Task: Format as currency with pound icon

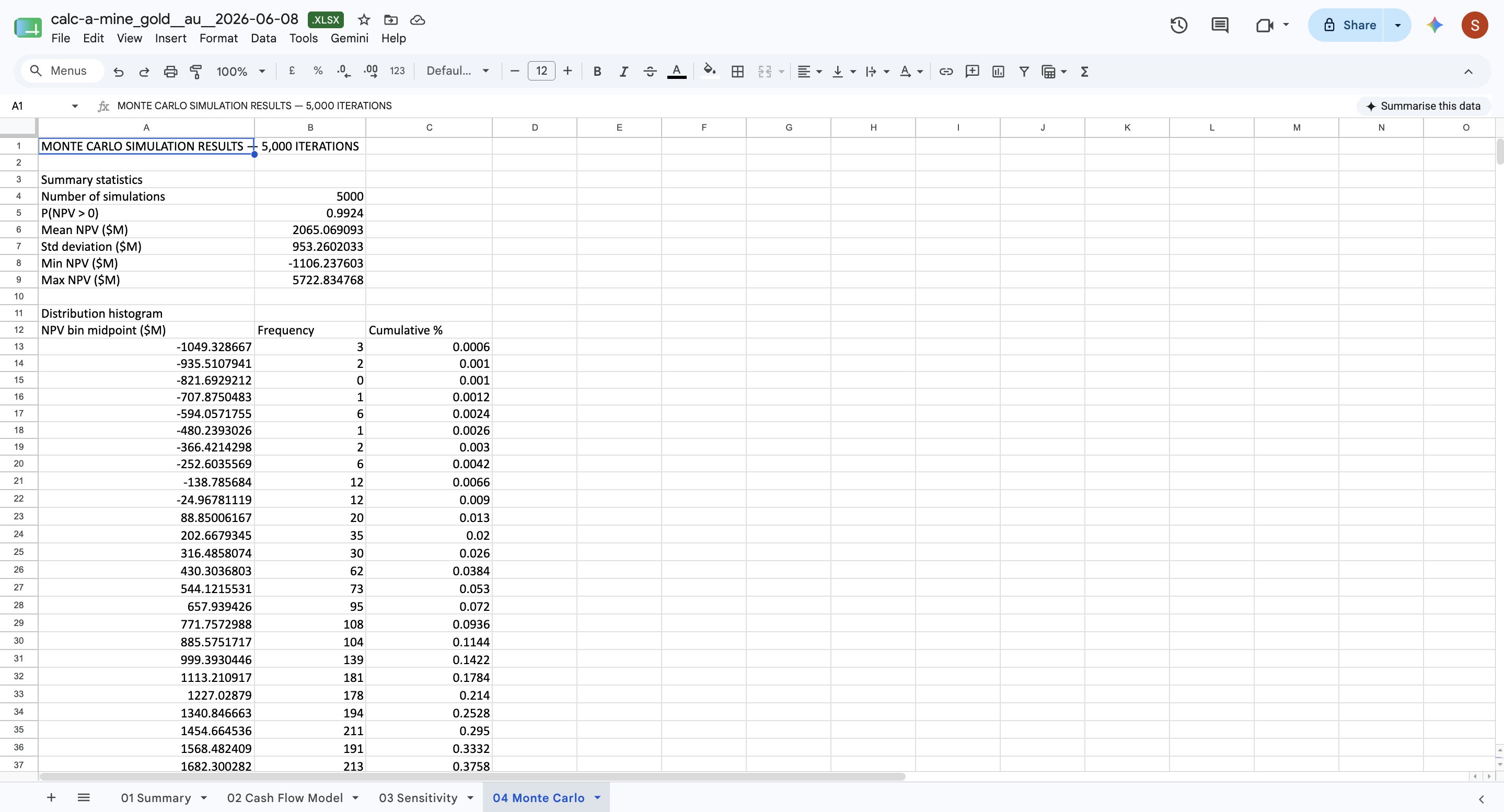Action: (292, 71)
